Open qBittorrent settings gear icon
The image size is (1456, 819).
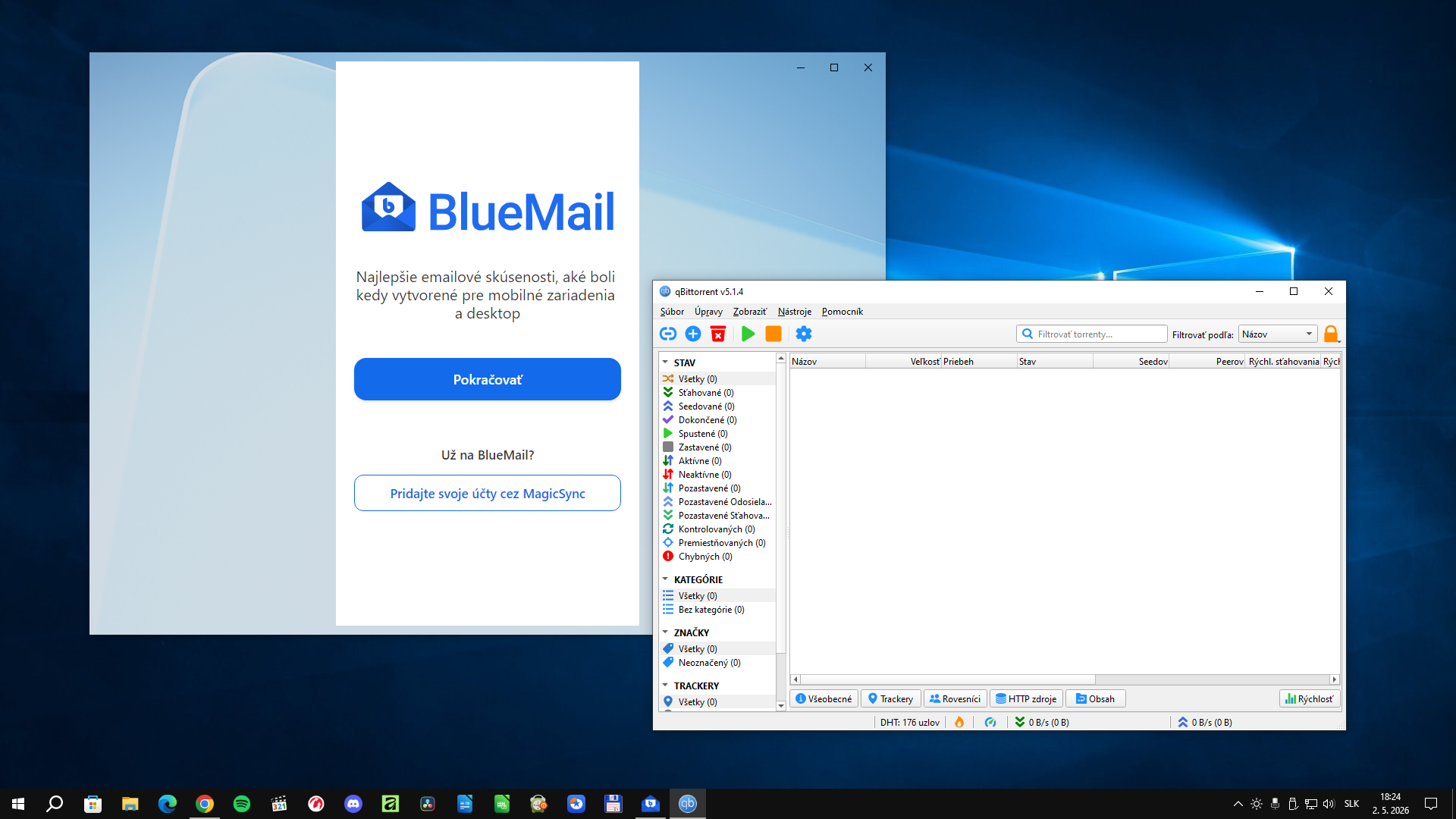point(804,334)
